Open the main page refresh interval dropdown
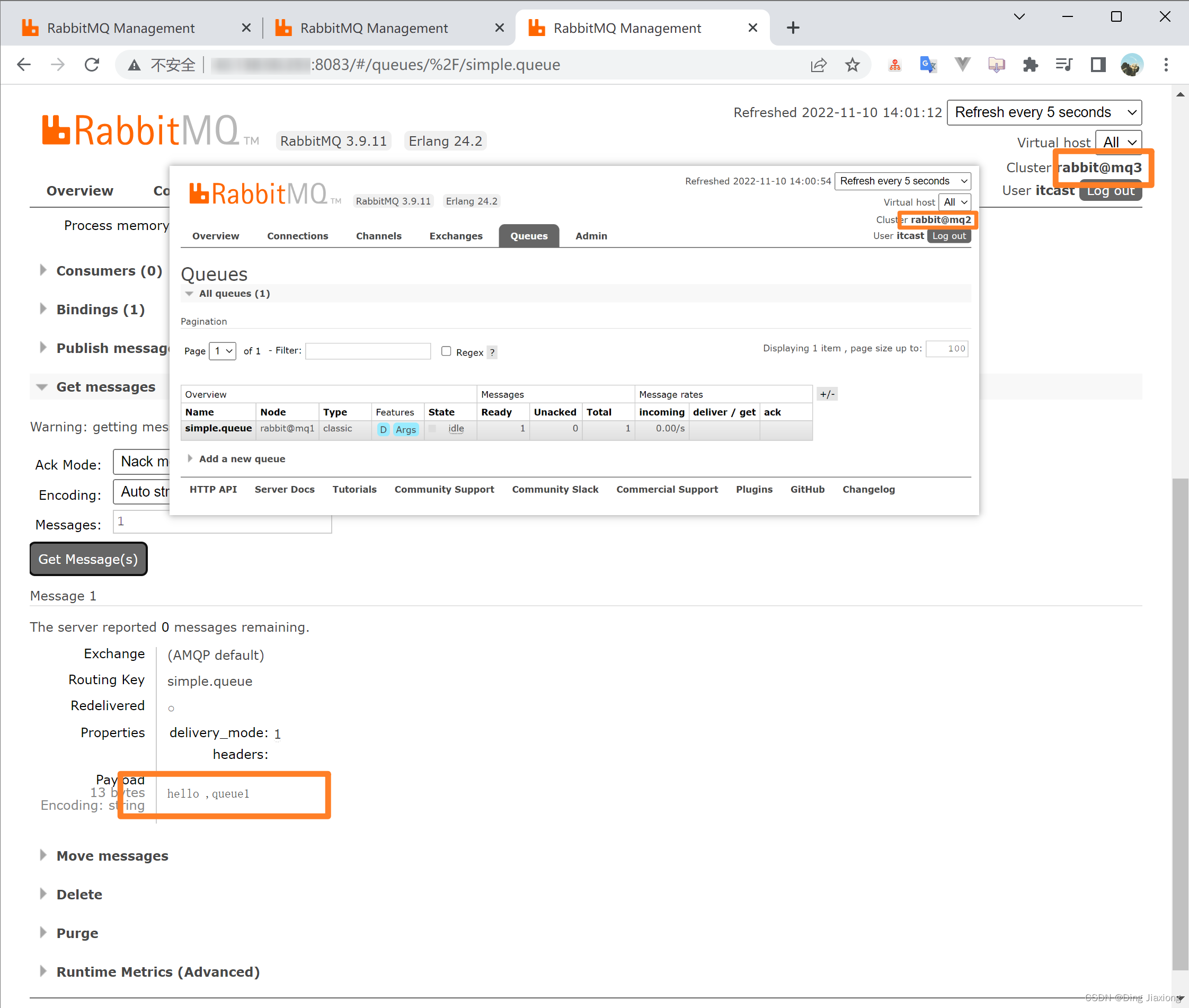The image size is (1189, 1008). (1044, 112)
